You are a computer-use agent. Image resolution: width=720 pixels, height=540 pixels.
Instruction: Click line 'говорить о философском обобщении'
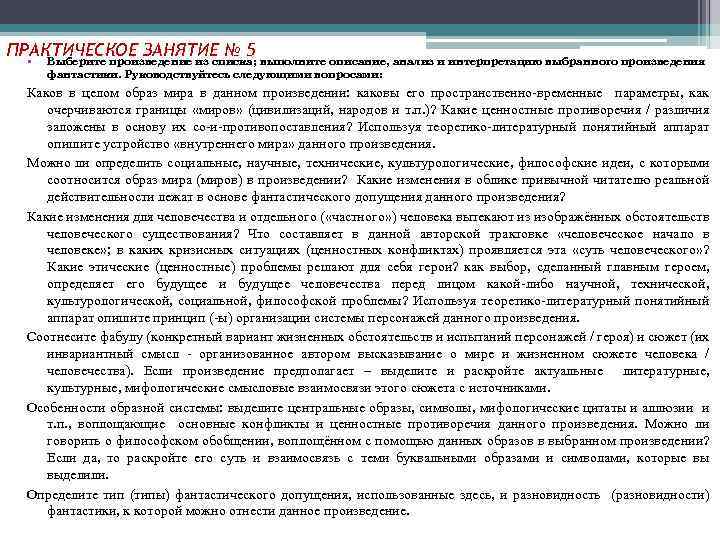tap(378, 441)
